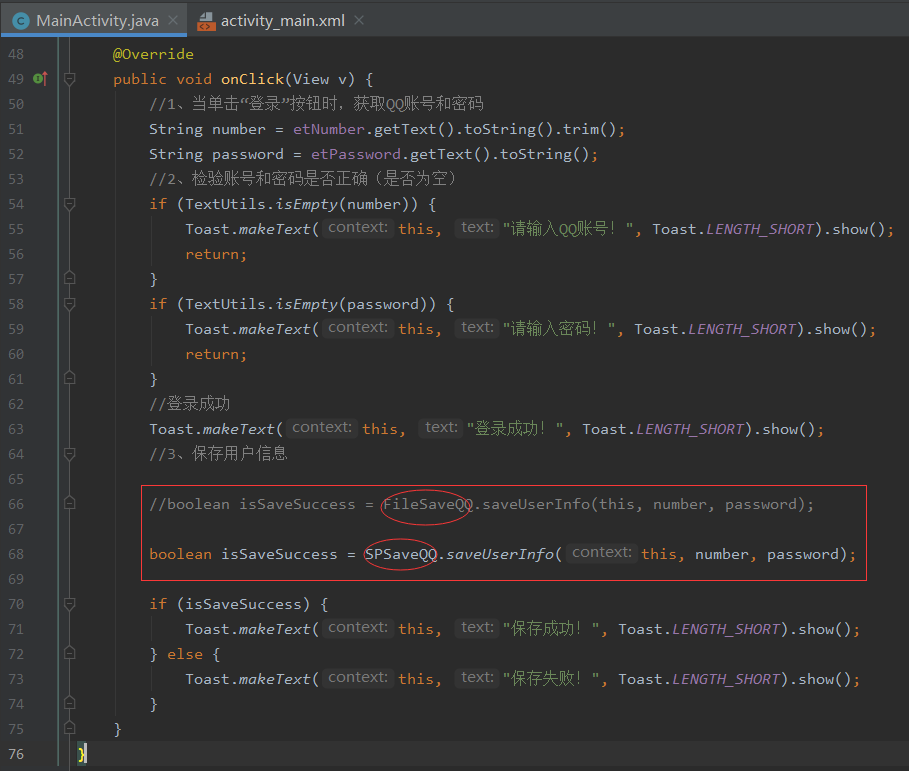Image resolution: width=909 pixels, height=771 pixels.
Task: Toggle a breakpoint in the gutter at line 51
Action: 45,128
